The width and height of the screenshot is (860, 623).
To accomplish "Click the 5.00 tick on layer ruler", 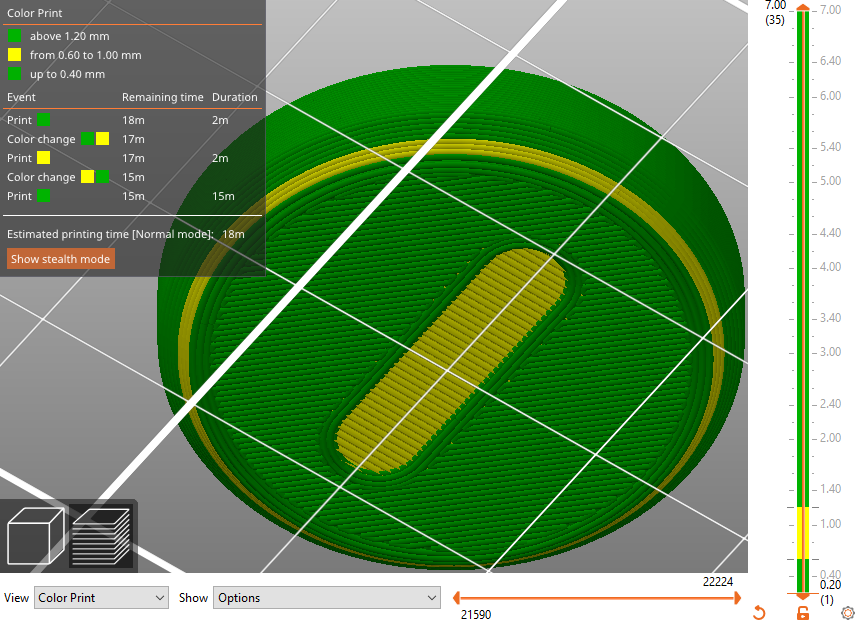I will (x=830, y=181).
